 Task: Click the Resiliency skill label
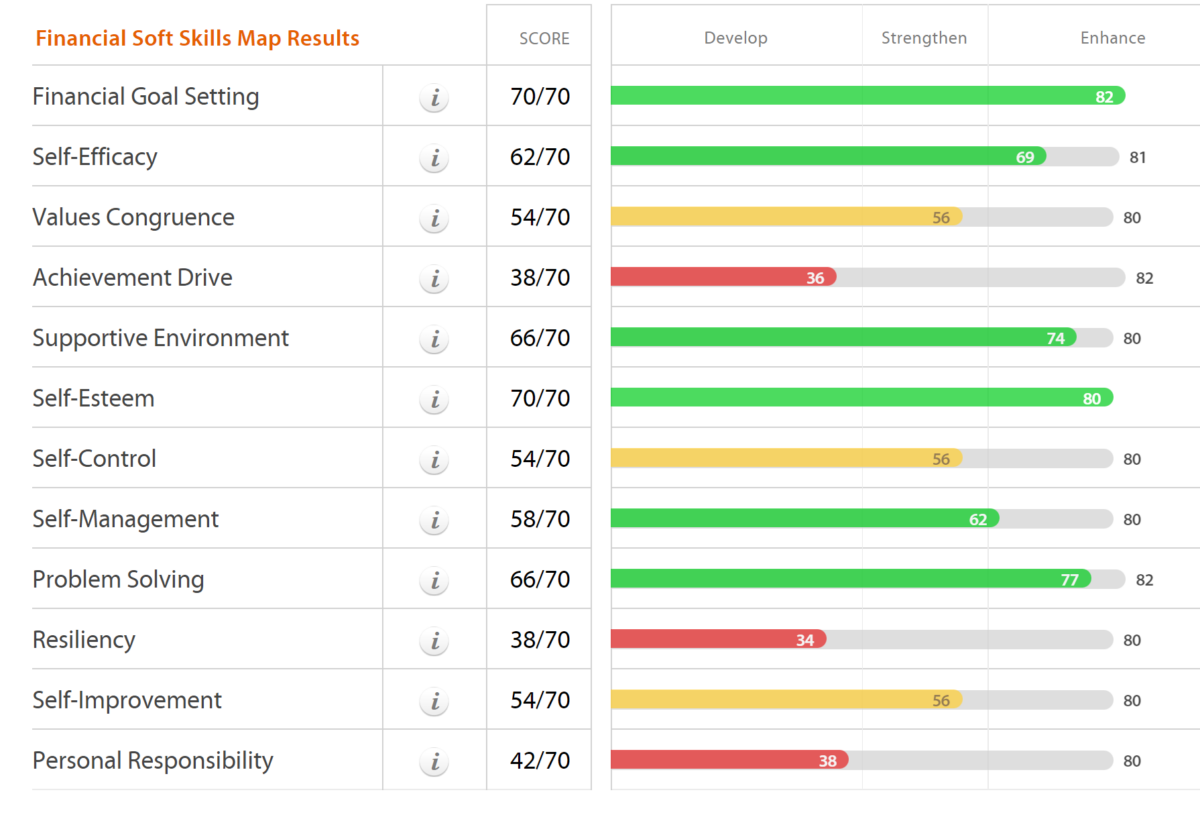click(84, 640)
